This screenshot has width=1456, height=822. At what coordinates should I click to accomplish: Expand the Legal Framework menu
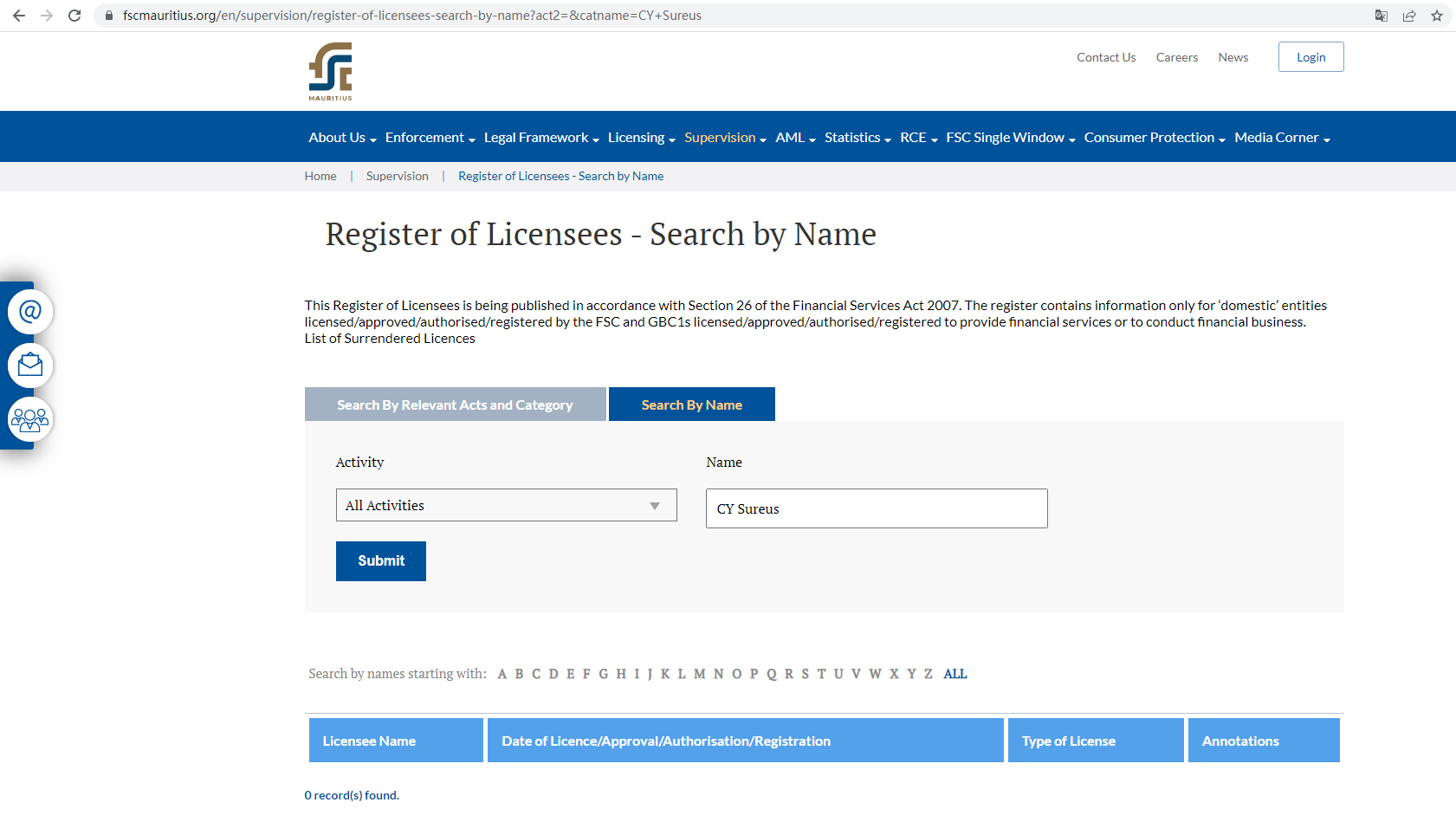(x=542, y=138)
